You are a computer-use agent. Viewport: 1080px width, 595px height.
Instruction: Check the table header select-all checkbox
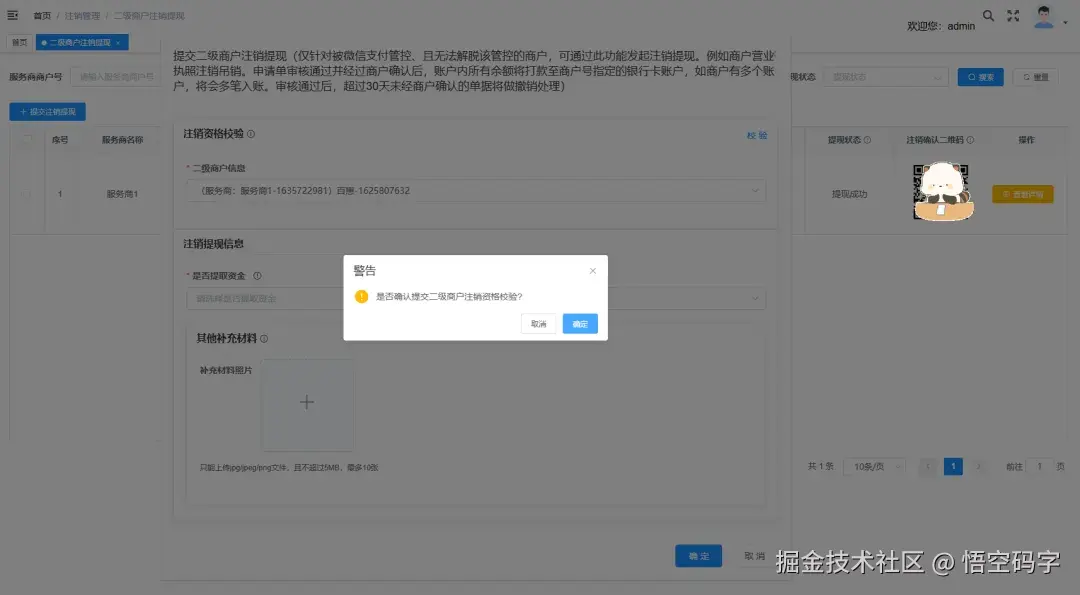[29, 139]
